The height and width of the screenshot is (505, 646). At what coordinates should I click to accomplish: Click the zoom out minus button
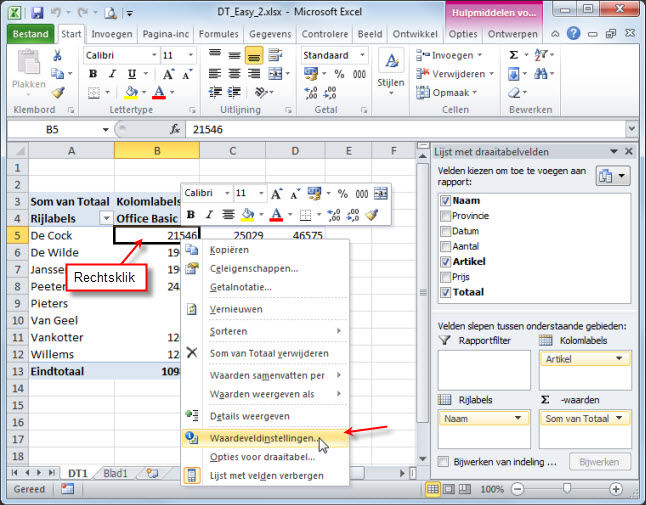(517, 489)
